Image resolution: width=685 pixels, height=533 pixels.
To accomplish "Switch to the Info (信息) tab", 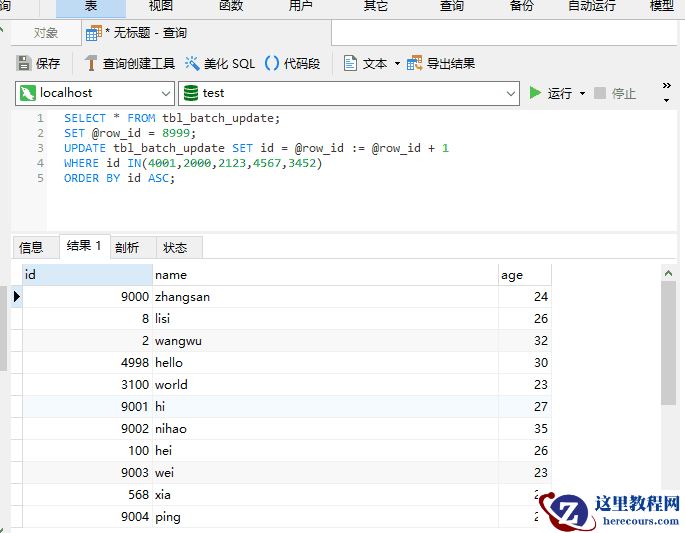I will coord(32,247).
